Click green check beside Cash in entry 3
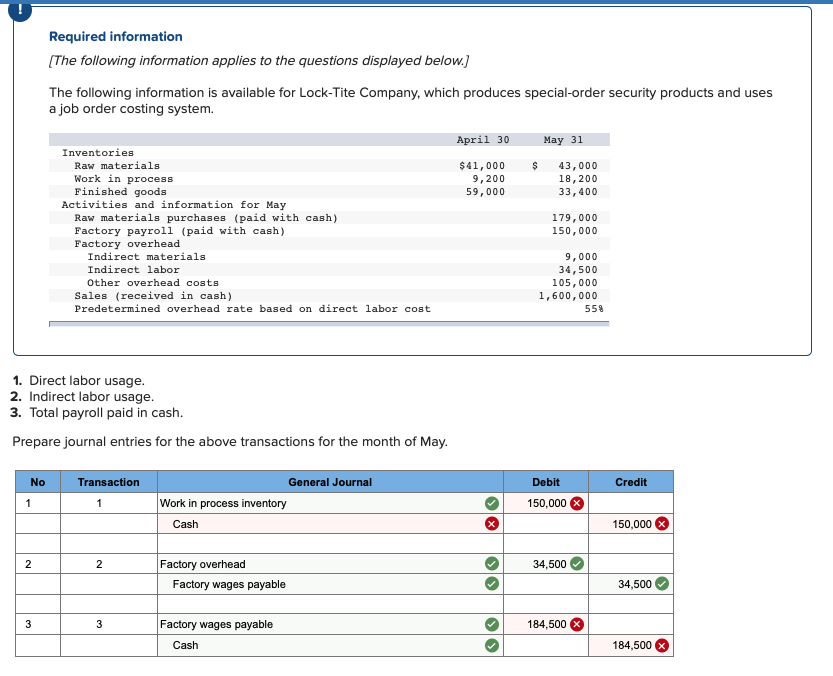Screen dimensions: 833x676 tap(492, 645)
